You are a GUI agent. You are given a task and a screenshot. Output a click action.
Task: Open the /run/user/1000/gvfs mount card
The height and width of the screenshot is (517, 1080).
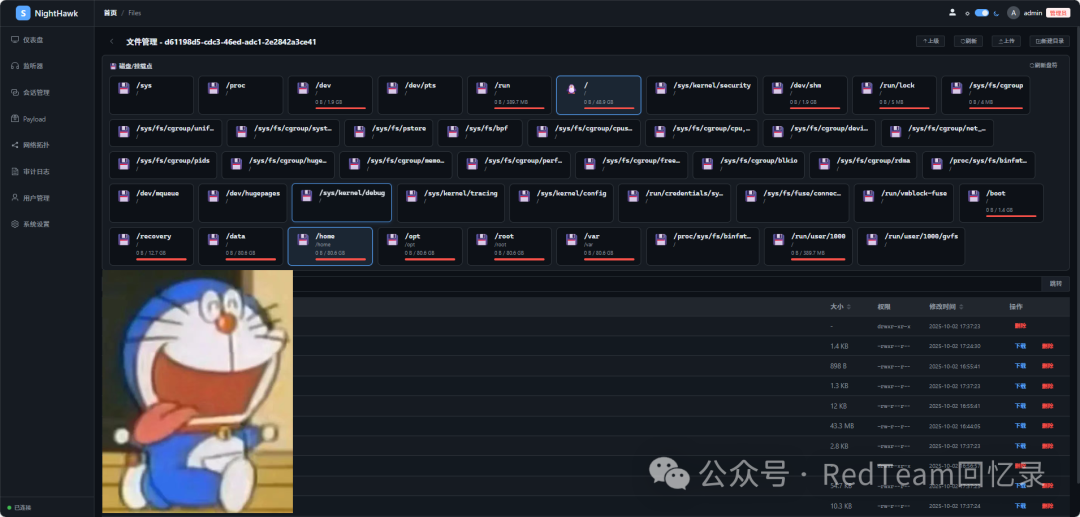click(x=911, y=246)
